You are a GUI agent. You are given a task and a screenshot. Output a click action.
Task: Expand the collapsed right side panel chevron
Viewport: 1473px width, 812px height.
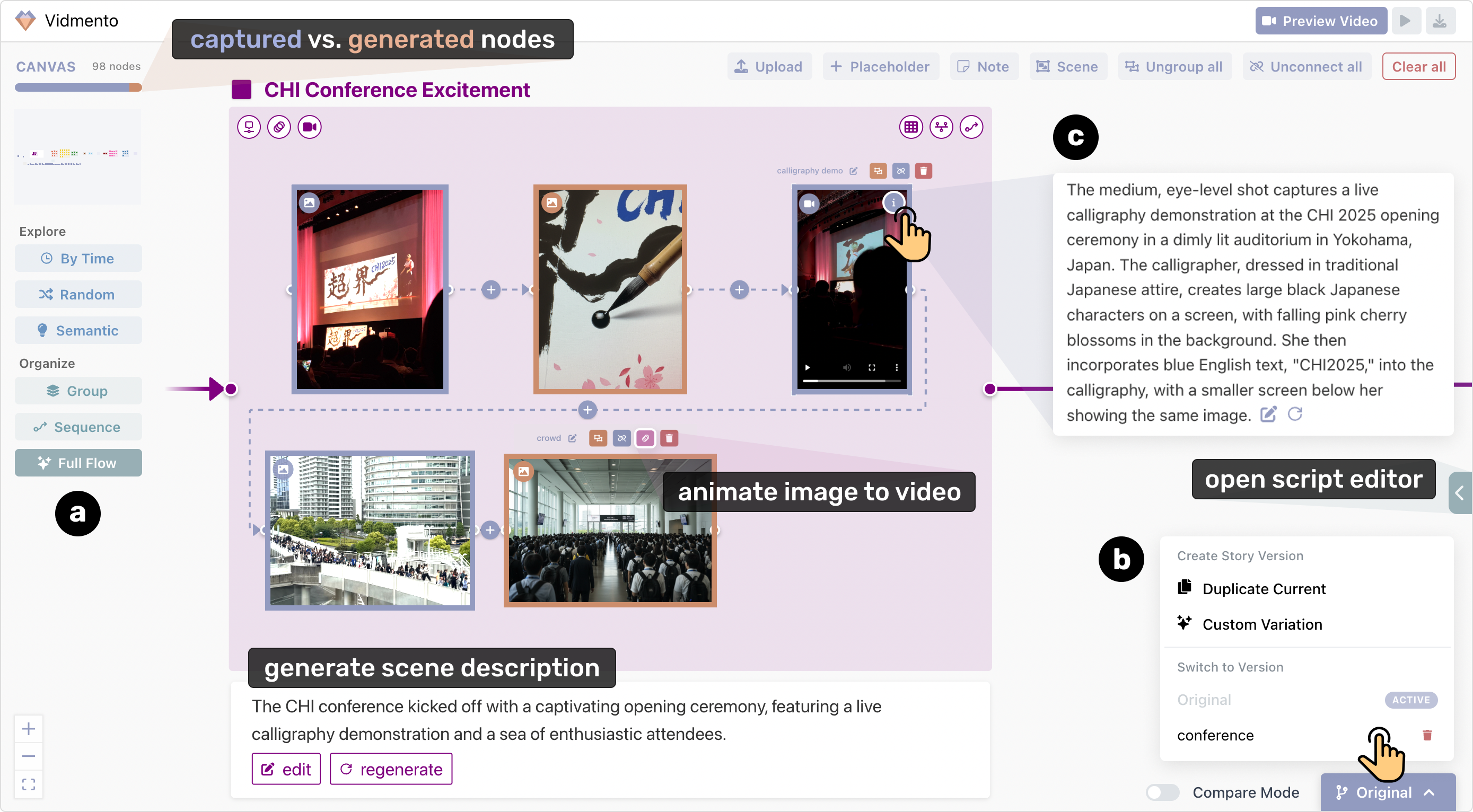(x=1460, y=492)
